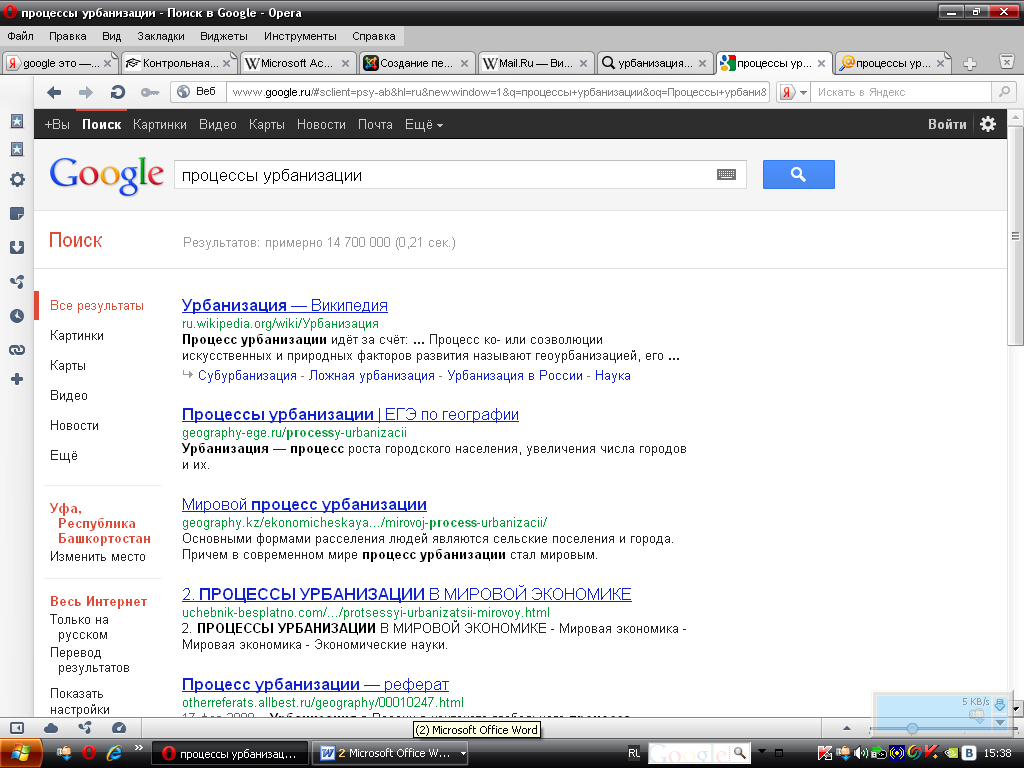The width and height of the screenshot is (1024, 768).
Task: Open the Windows Start button
Action: pos(21,753)
